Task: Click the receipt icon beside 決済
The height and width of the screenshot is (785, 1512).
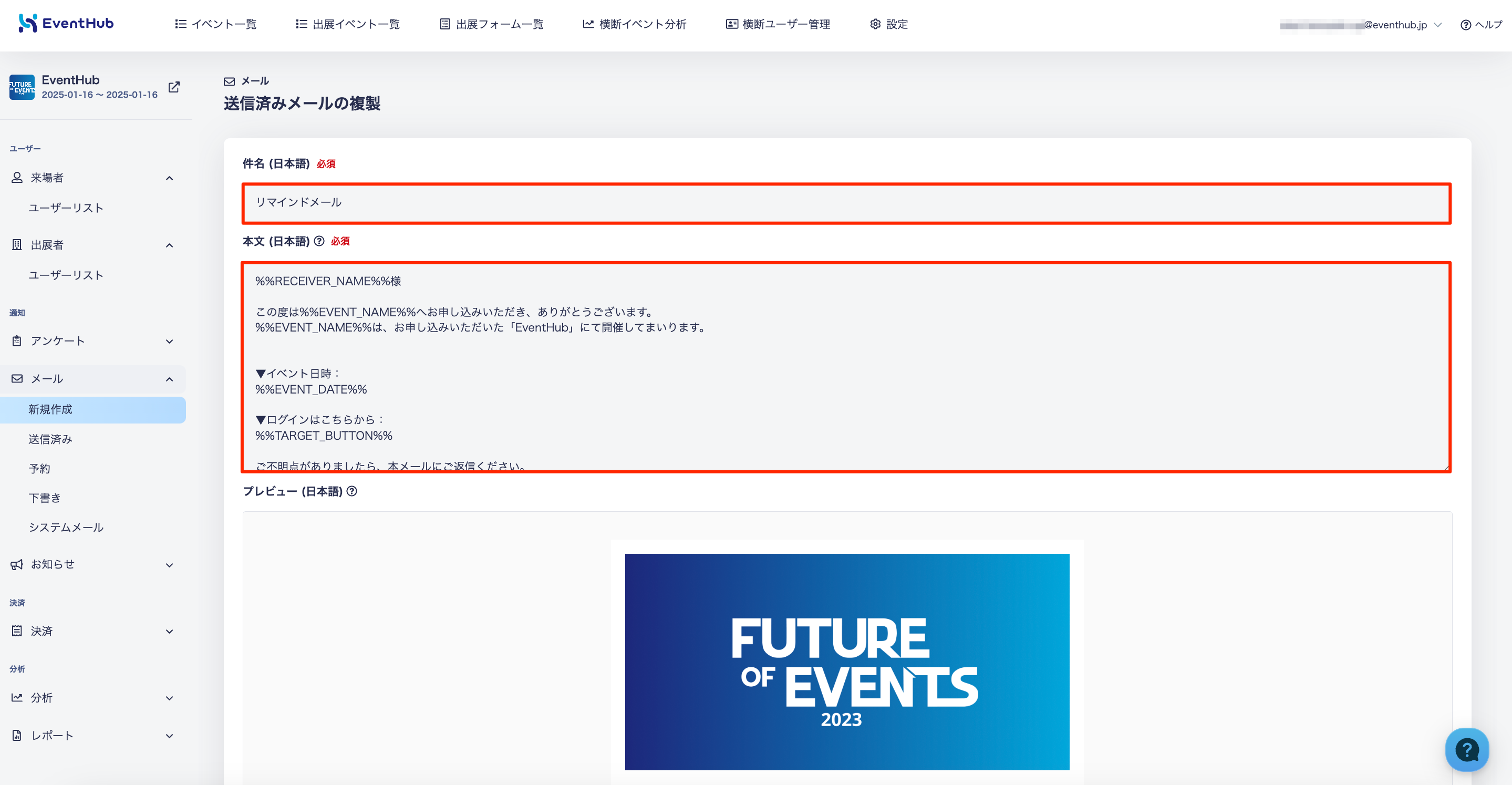Action: (x=17, y=631)
